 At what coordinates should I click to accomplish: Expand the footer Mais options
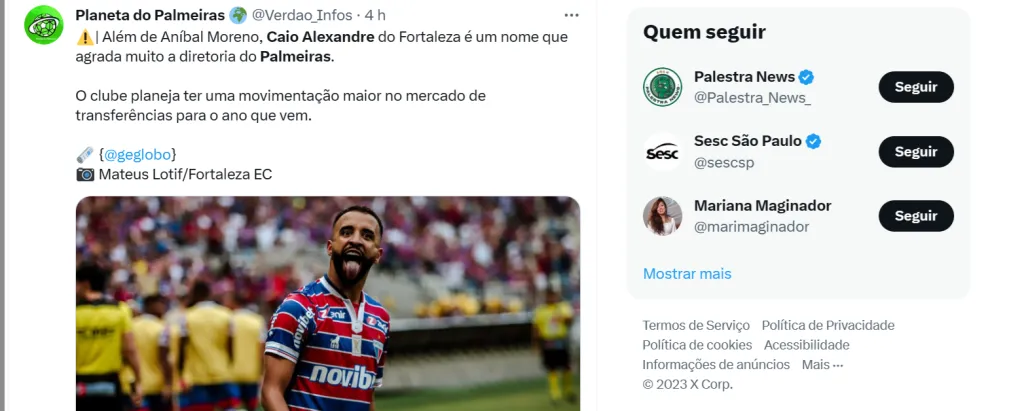822,365
